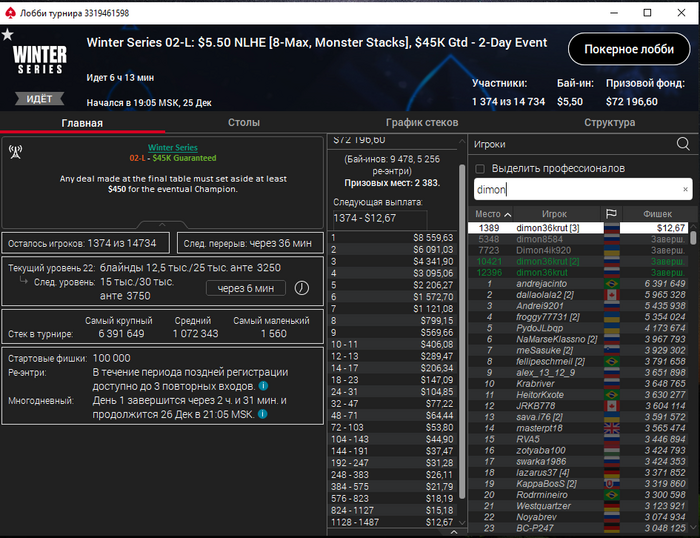Select player JRKB778 row
The image size is (700, 538).
click(x=579, y=406)
